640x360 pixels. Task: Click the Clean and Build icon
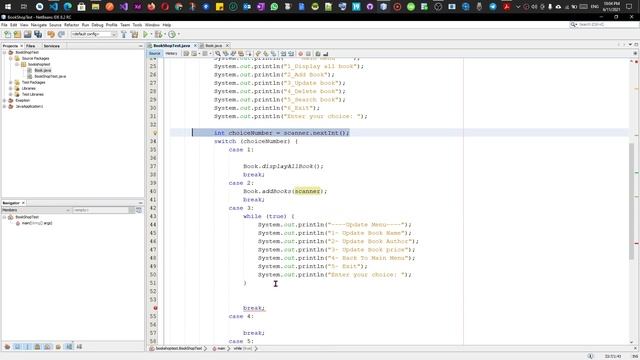click(x=134, y=35)
